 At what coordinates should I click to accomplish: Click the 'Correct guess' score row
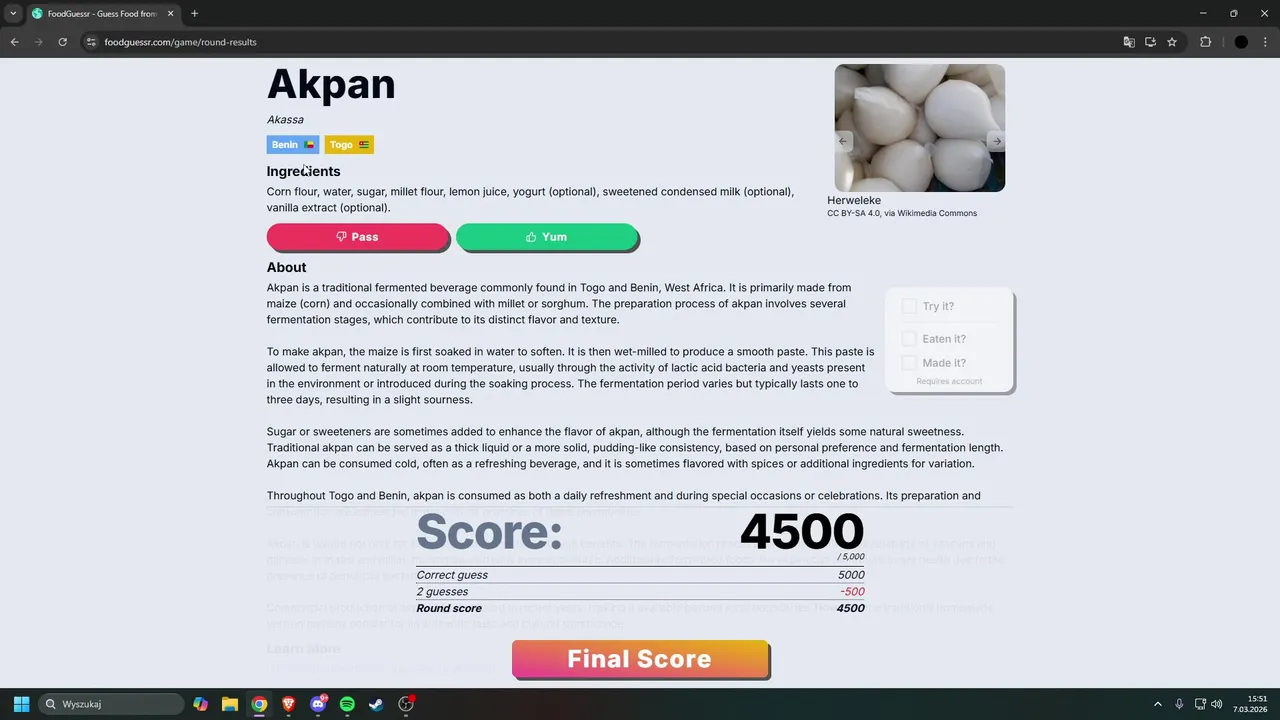[x=640, y=575]
